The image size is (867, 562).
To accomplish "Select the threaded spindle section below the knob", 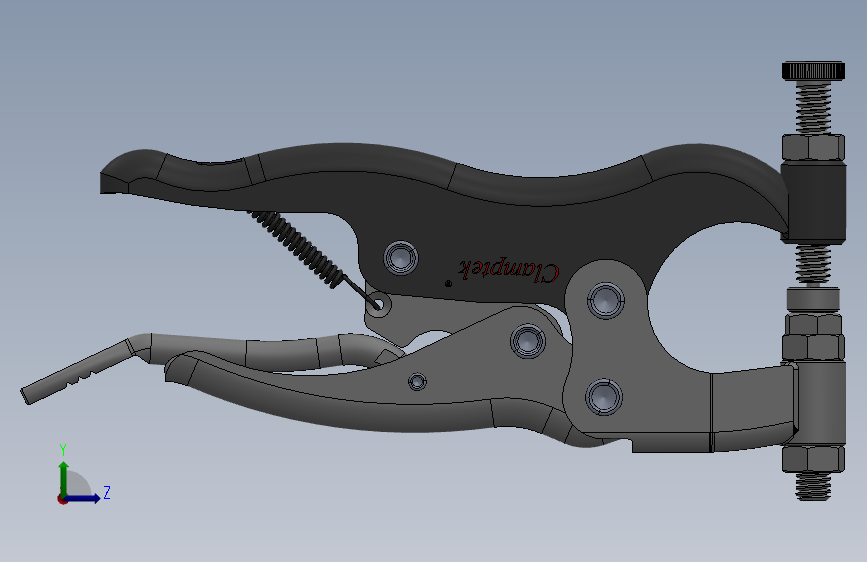I will (813, 107).
